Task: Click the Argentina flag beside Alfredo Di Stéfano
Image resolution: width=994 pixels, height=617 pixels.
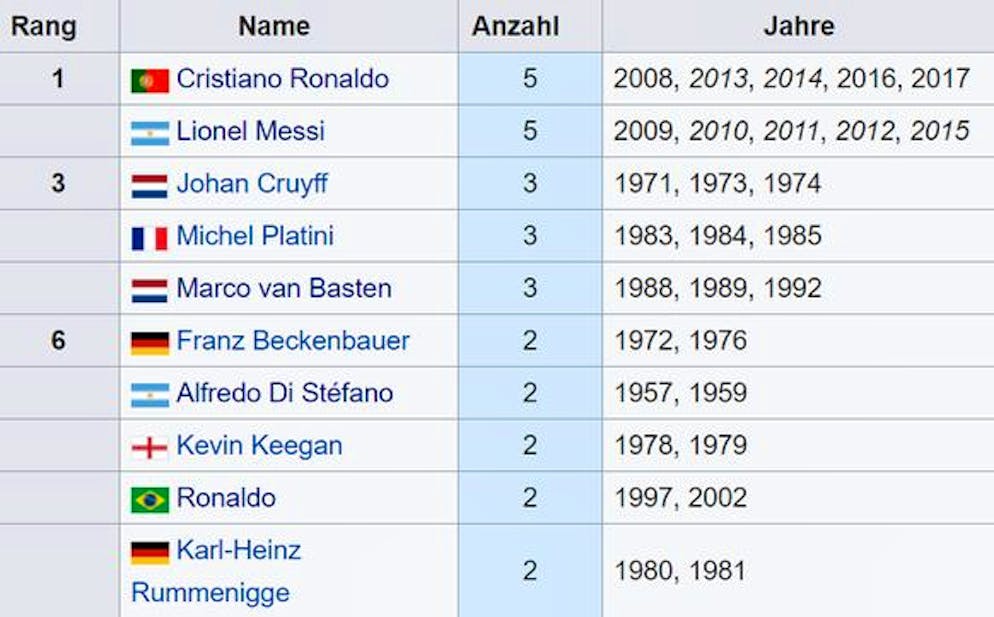Action: coord(149,395)
